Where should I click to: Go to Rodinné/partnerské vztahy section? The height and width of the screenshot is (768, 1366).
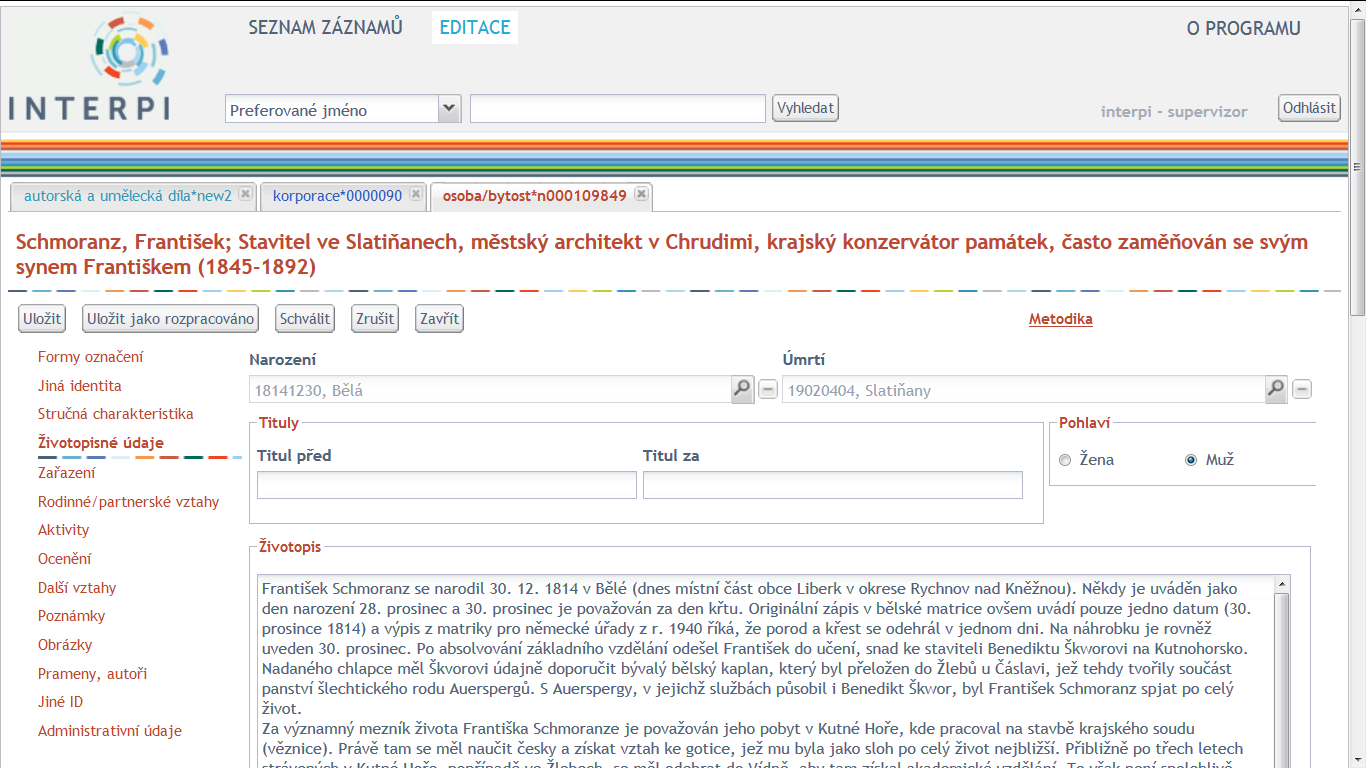129,502
